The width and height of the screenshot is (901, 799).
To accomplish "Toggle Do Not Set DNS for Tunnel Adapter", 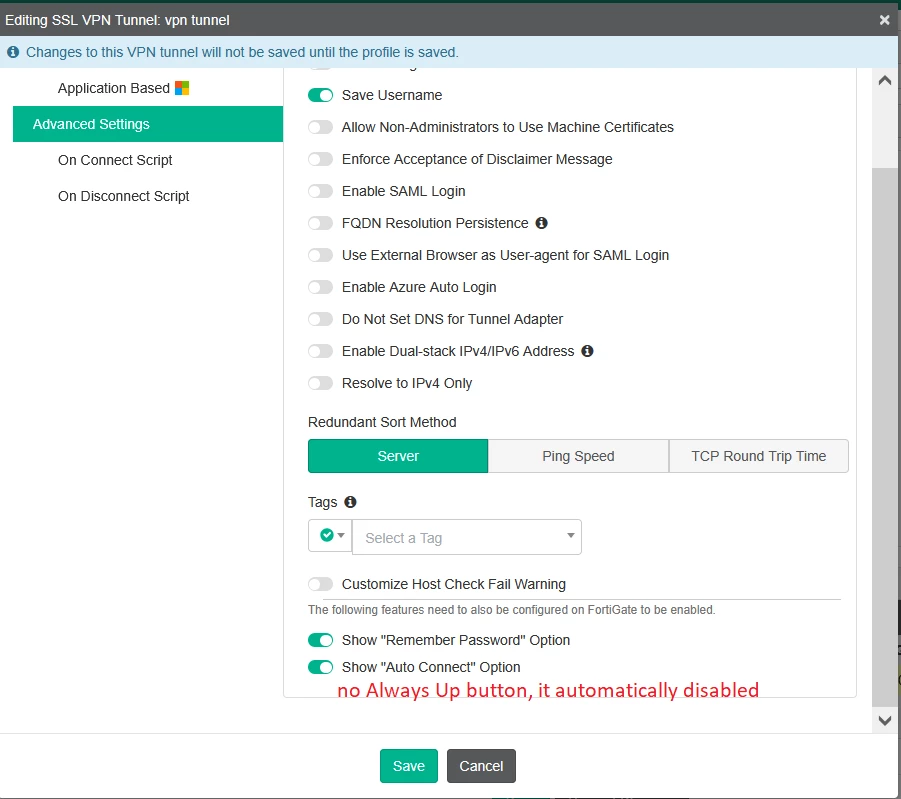I will click(321, 319).
